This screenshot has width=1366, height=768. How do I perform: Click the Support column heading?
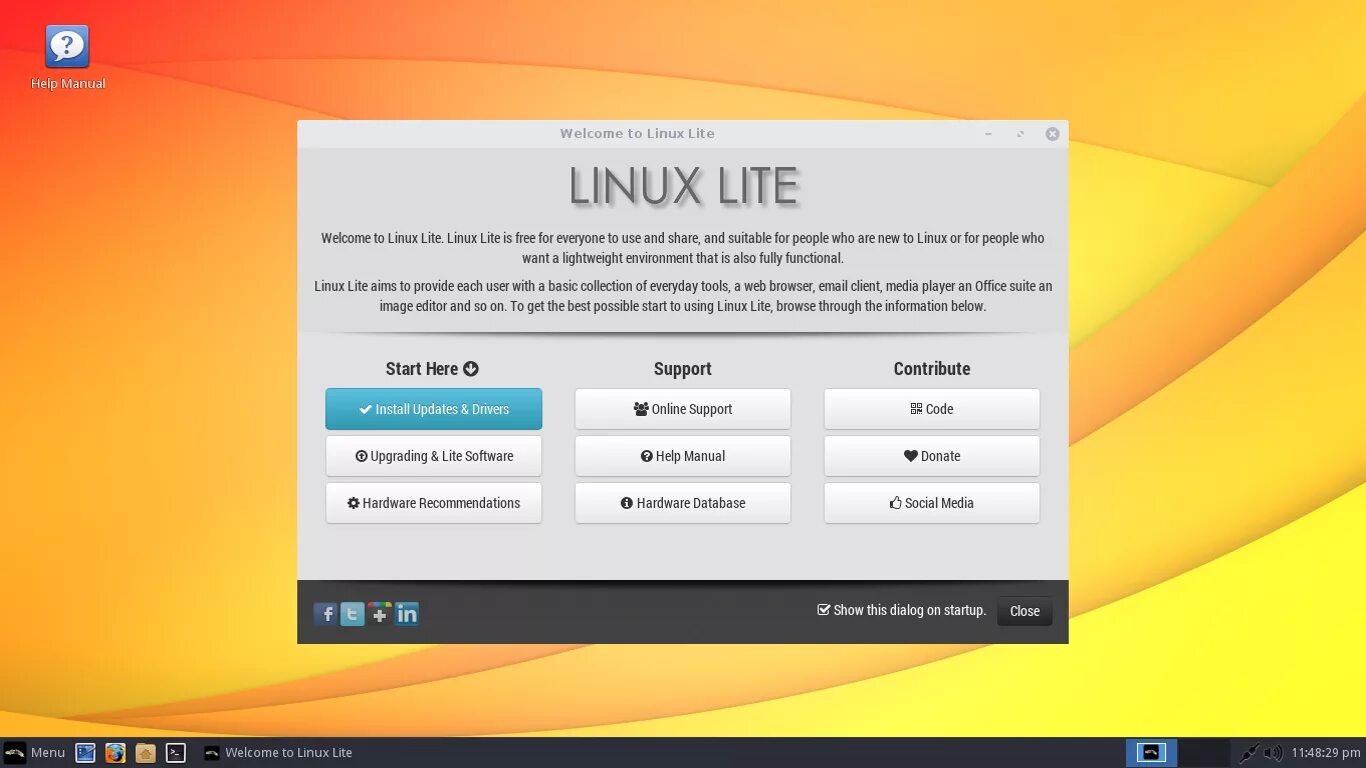pyautogui.click(x=683, y=369)
